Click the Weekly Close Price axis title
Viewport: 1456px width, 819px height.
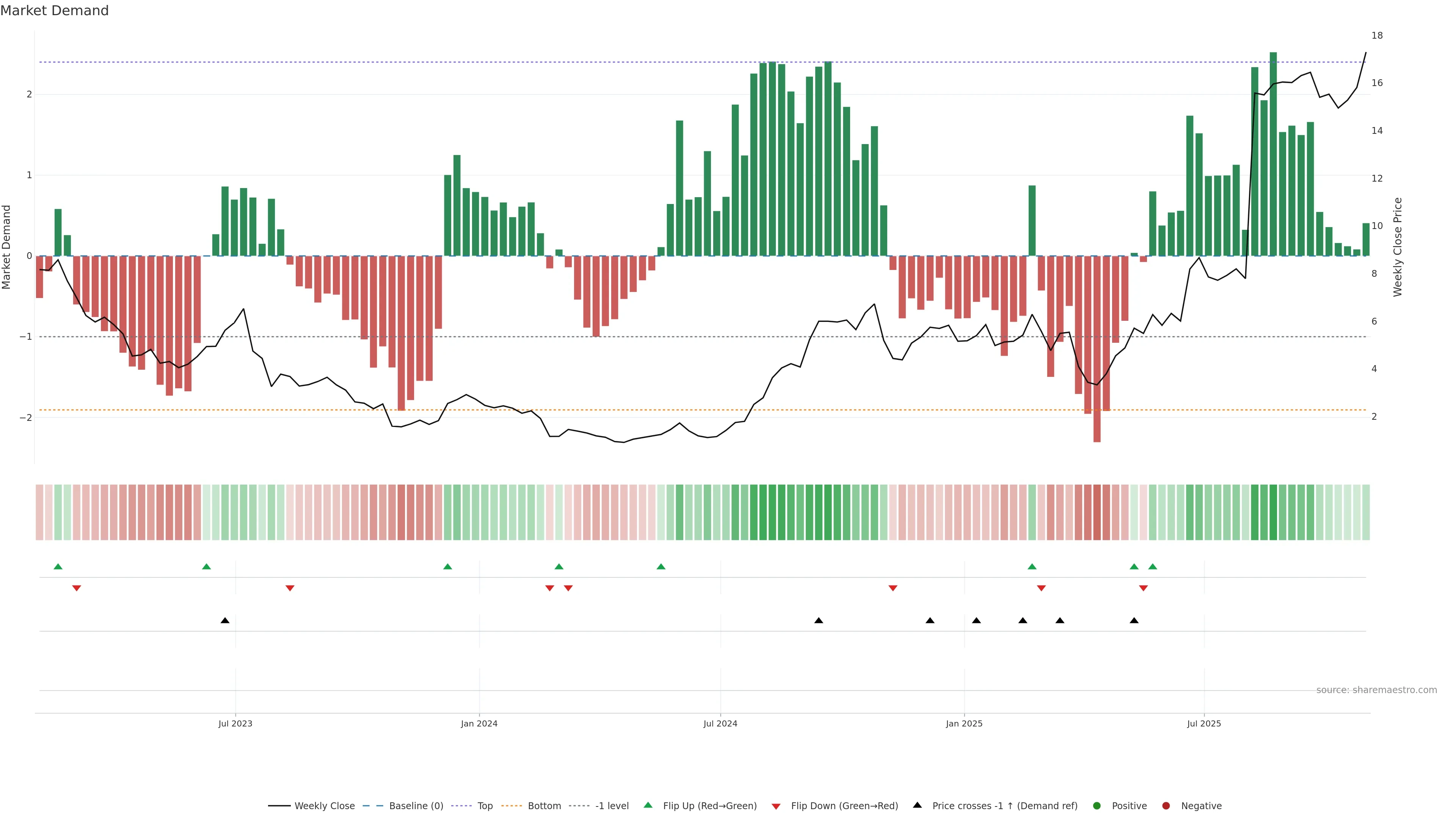[x=1398, y=247]
